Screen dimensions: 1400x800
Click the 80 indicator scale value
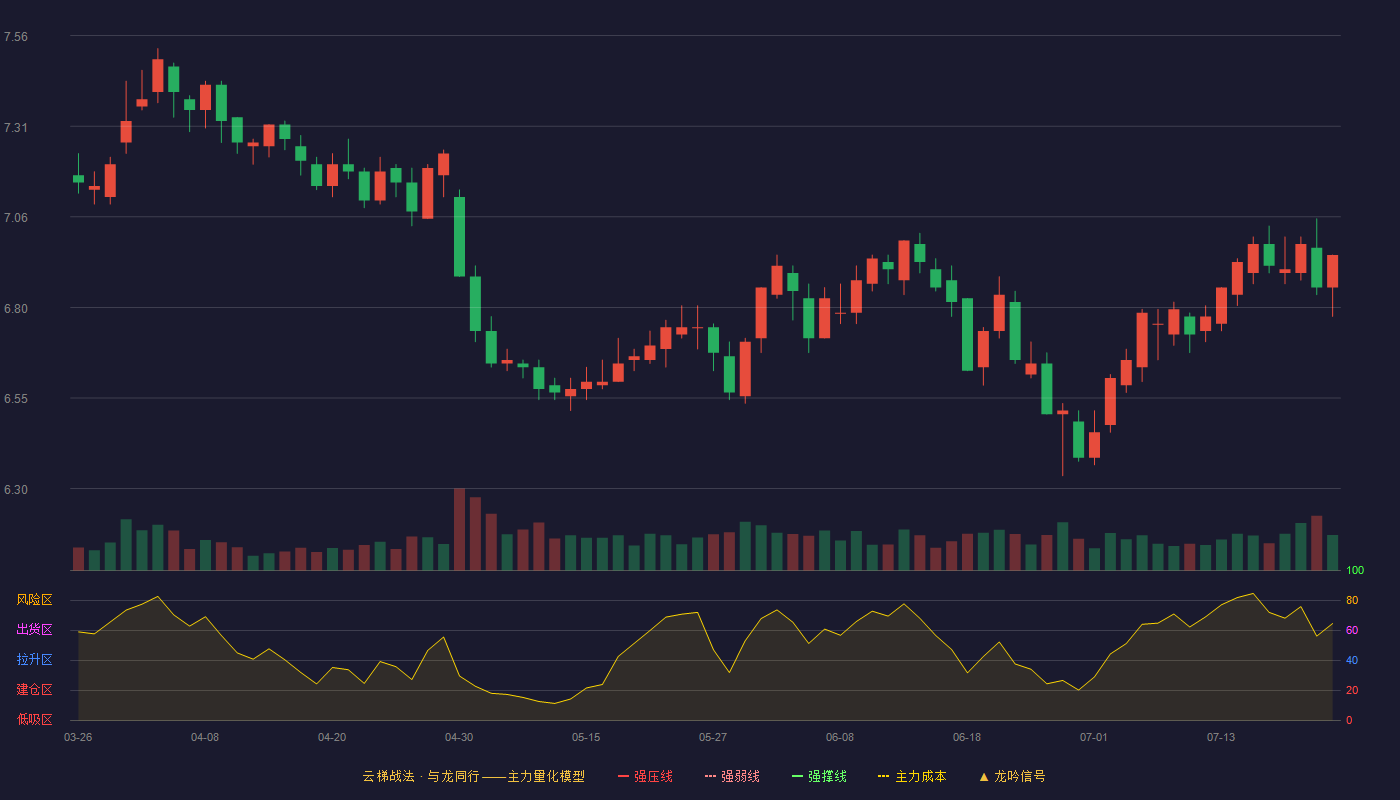1352,600
